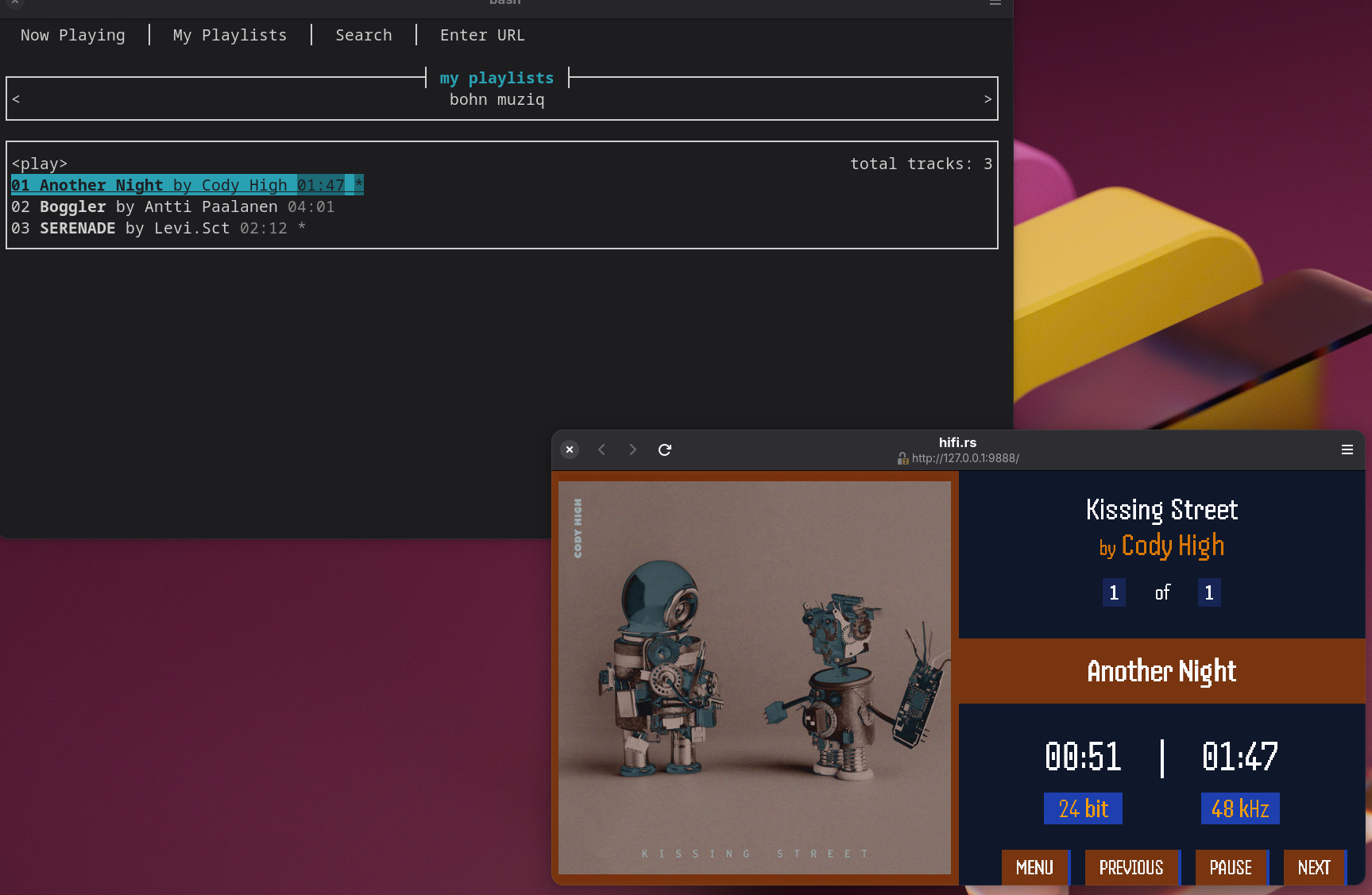Select track 01 Another Night
1372x895 pixels.
[x=187, y=185]
